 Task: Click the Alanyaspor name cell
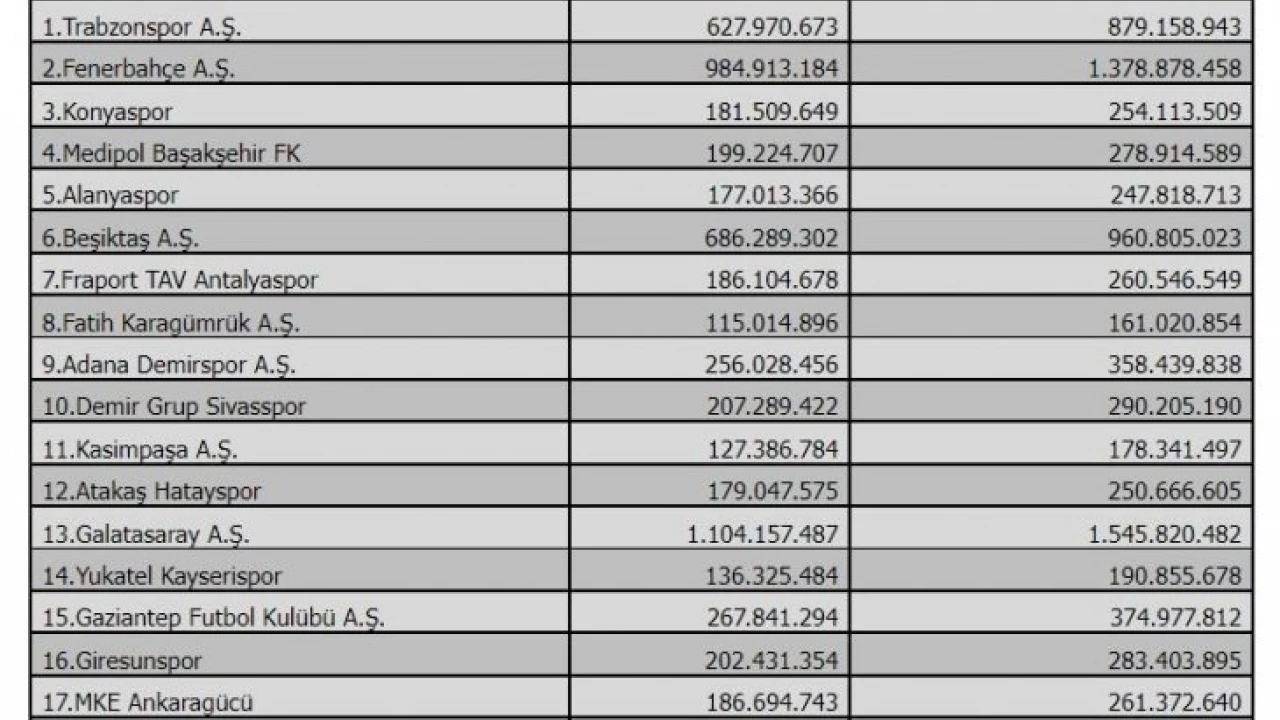[110, 195]
